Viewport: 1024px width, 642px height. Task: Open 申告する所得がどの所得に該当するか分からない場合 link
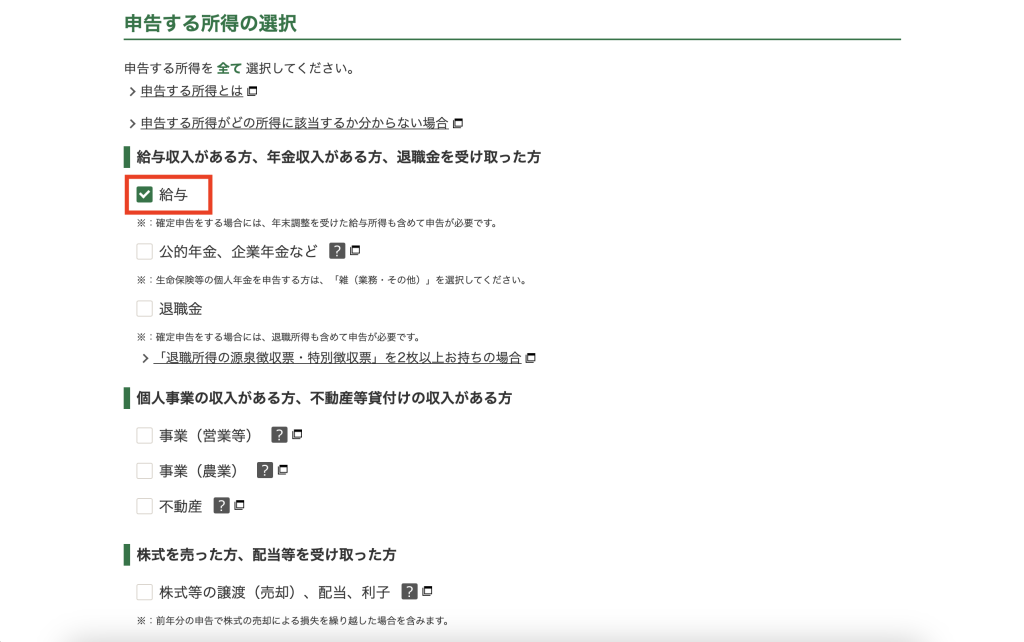[x=294, y=123]
